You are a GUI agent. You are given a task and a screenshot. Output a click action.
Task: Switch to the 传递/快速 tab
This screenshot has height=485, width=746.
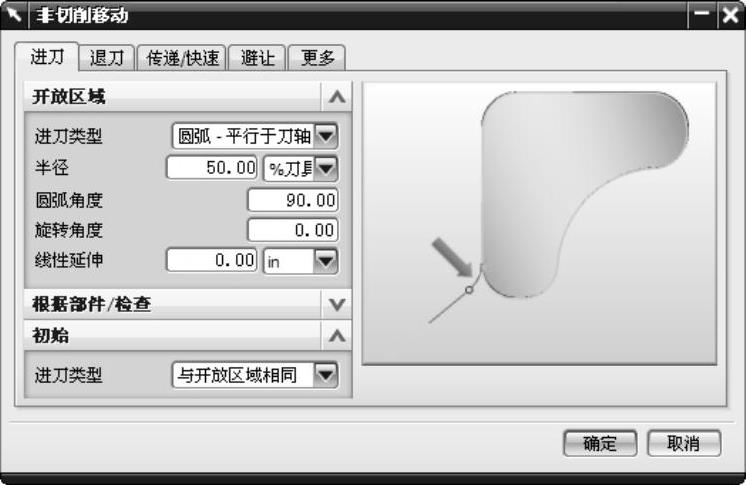point(182,58)
